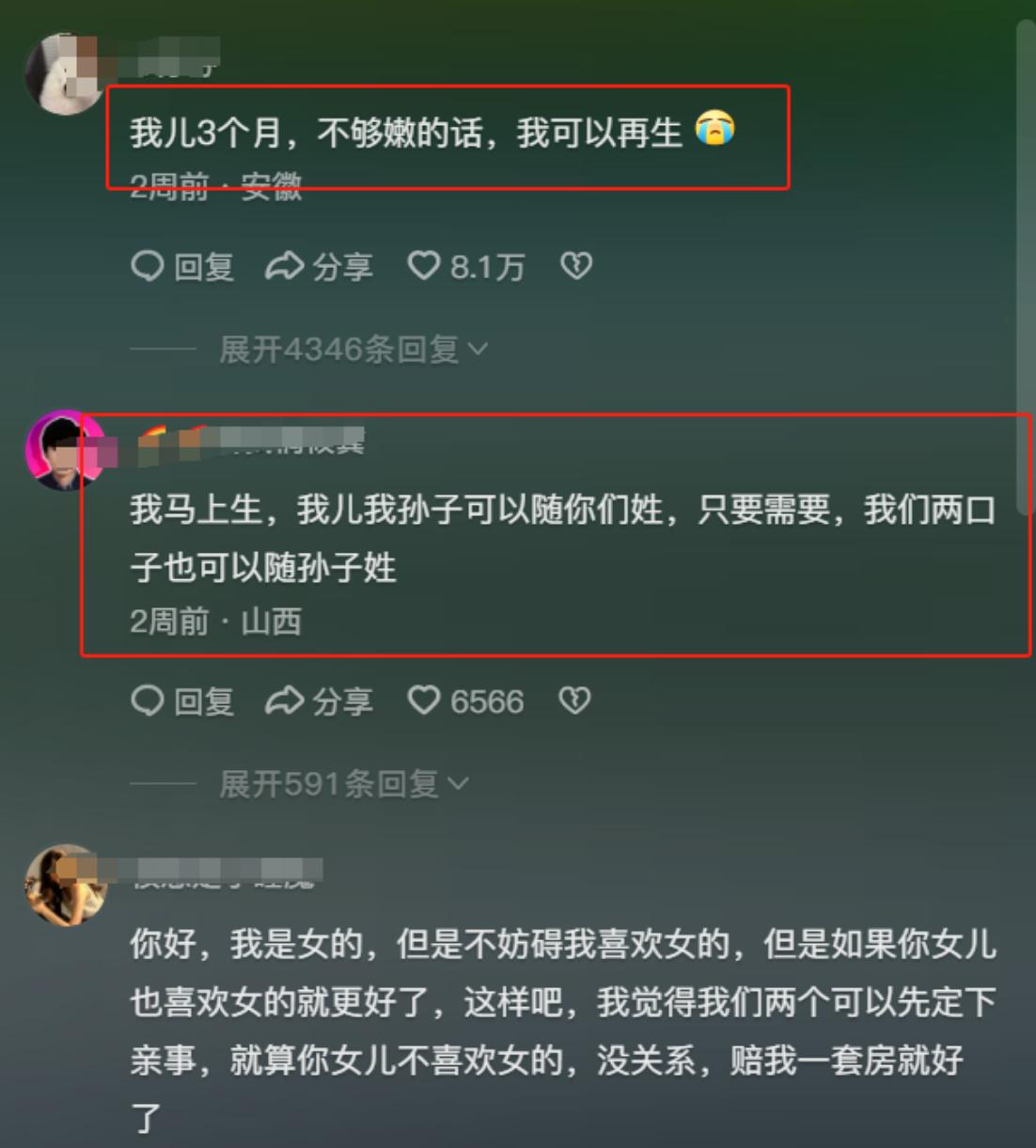Open the second commenter's pink-ringed avatar

tap(64, 450)
